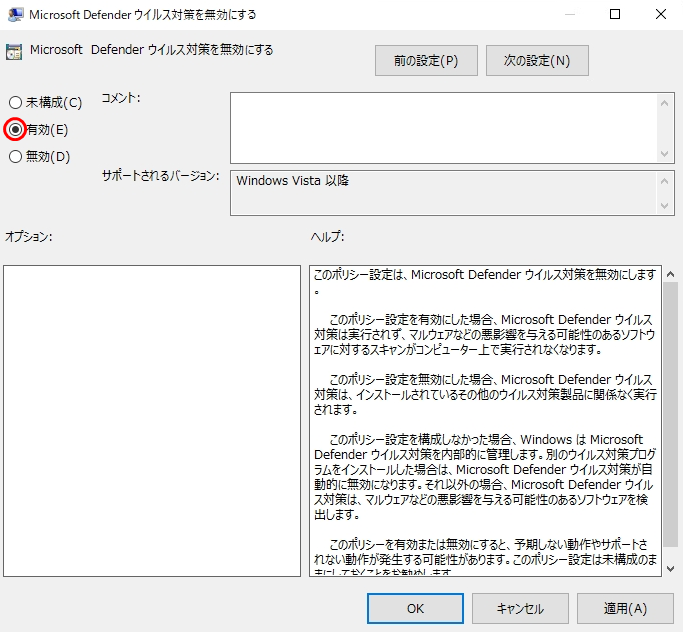Click the ヘルプ label
The width and height of the screenshot is (683, 632).
pyautogui.click(x=328, y=237)
